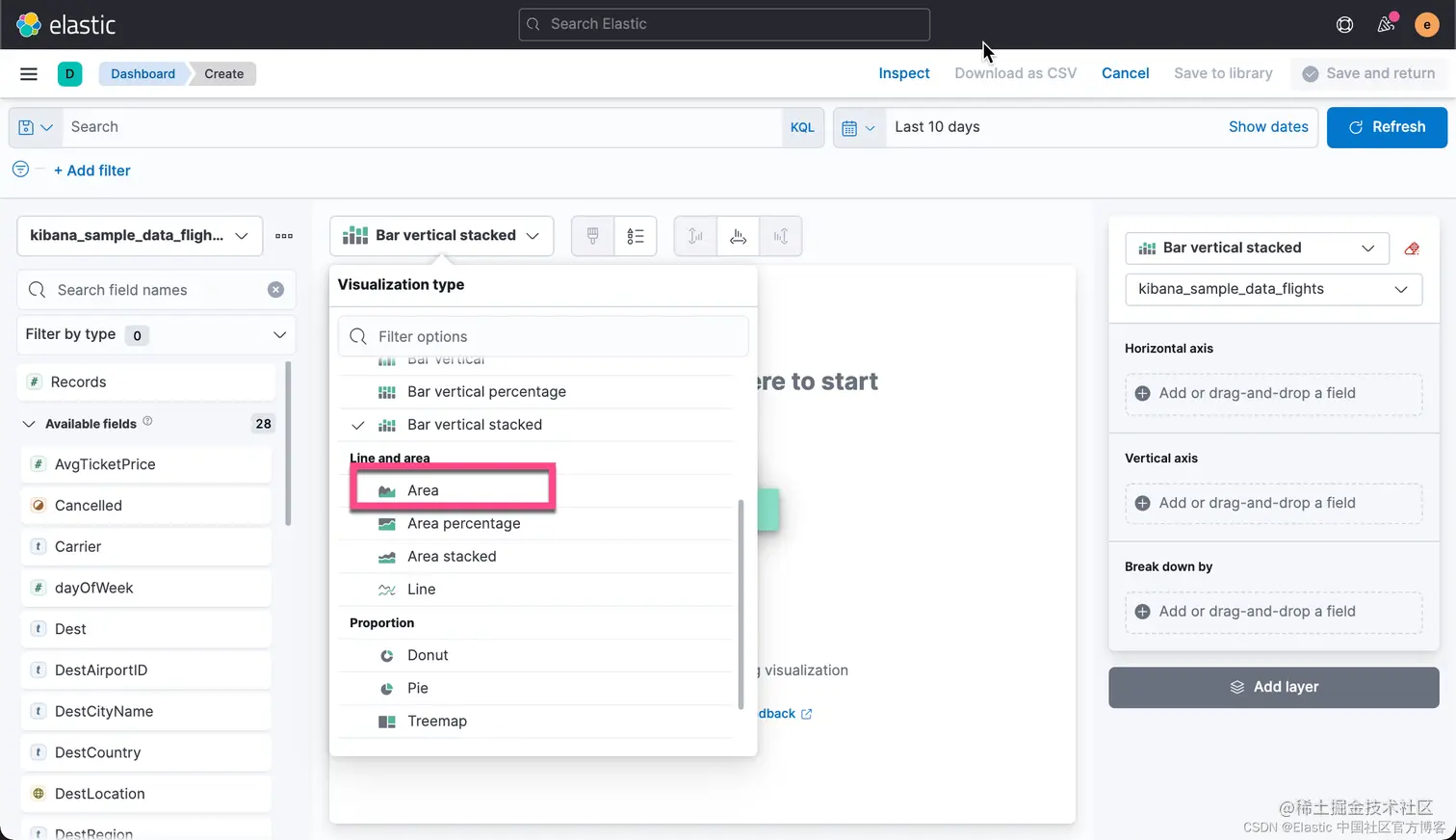The image size is (1456, 840).
Task: Select the DestCityName field
Action: pyautogui.click(x=146, y=711)
